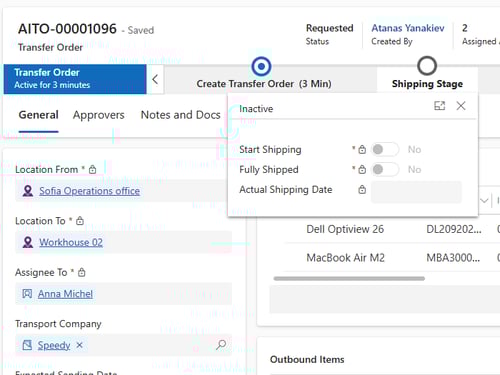Viewport: 500px width, 375px height.
Task: Expand the dropdown chevron right of the flyout
Action: [x=484, y=201]
